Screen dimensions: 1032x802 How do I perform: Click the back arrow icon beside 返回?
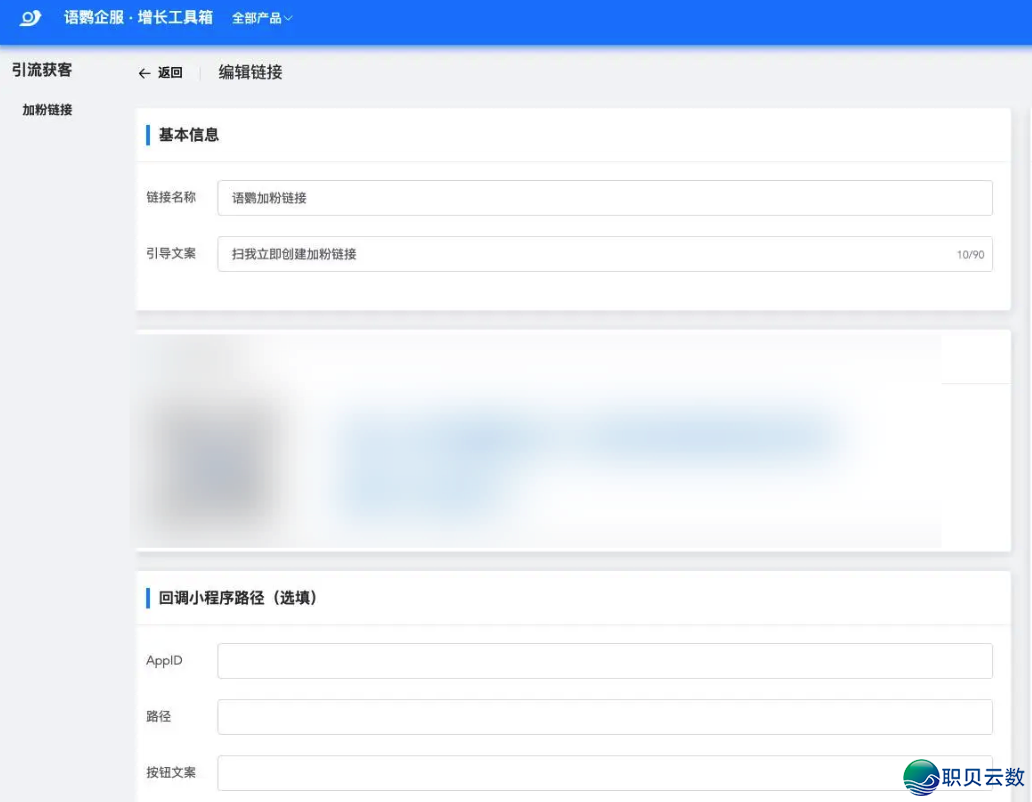(x=144, y=73)
